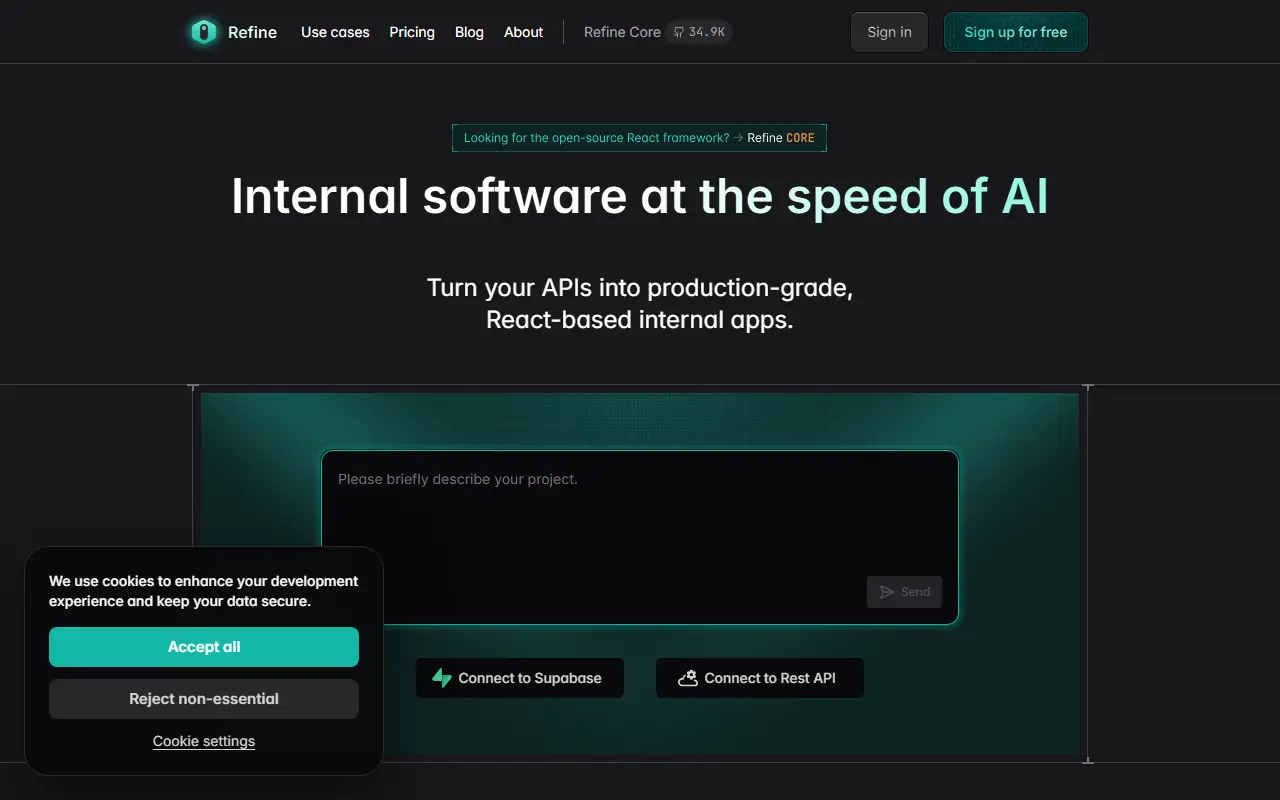Click the Sign in button
The width and height of the screenshot is (1280, 800).
pyautogui.click(x=889, y=32)
